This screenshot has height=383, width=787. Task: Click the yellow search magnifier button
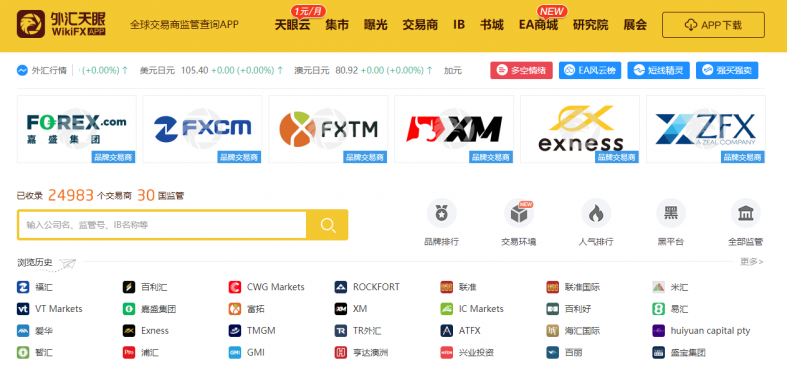pyautogui.click(x=328, y=225)
